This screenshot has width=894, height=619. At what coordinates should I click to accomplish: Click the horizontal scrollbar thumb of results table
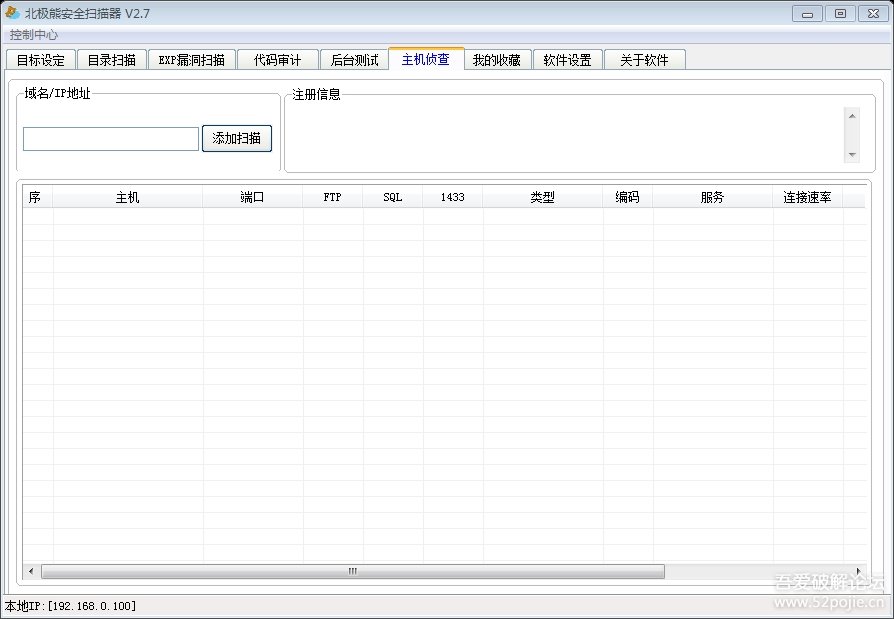(x=352, y=571)
